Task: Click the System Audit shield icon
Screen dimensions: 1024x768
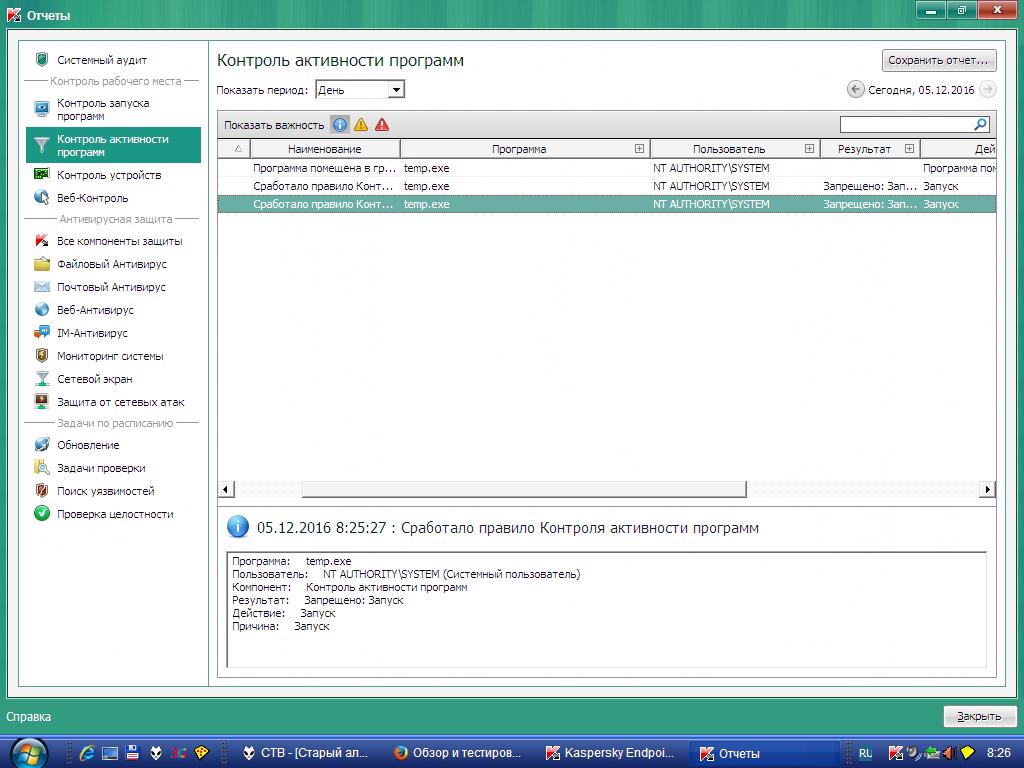Action: pyautogui.click(x=42, y=60)
